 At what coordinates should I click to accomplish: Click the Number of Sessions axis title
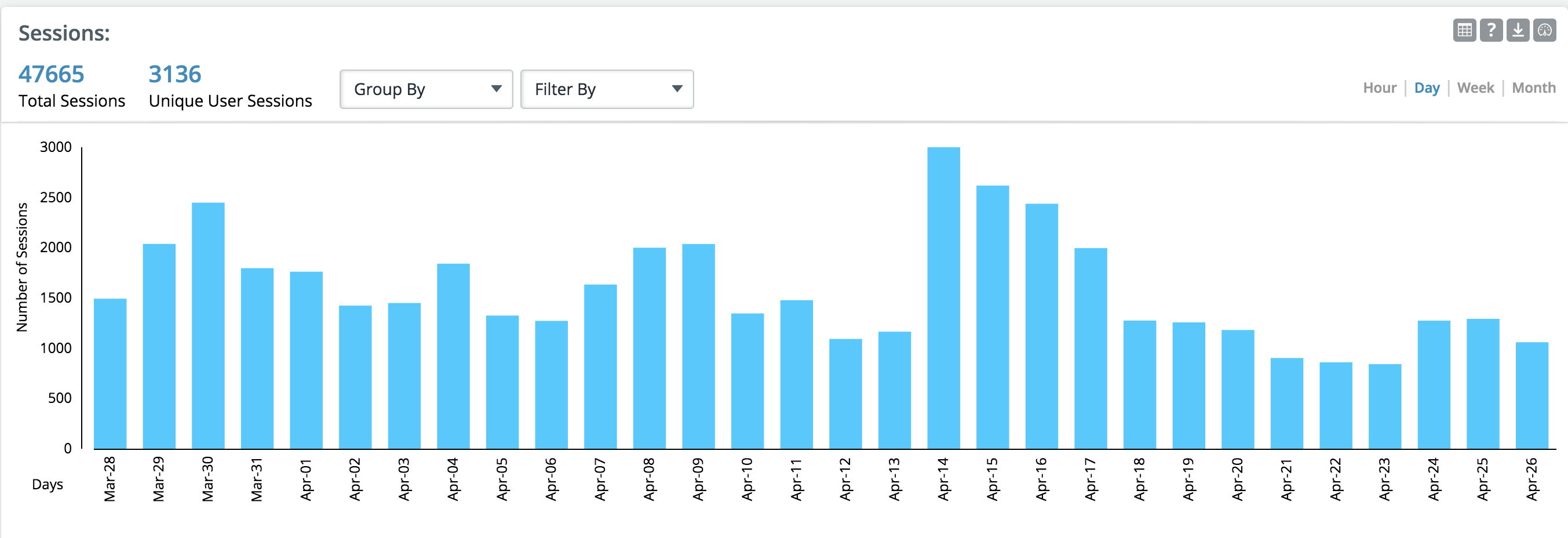coord(22,267)
